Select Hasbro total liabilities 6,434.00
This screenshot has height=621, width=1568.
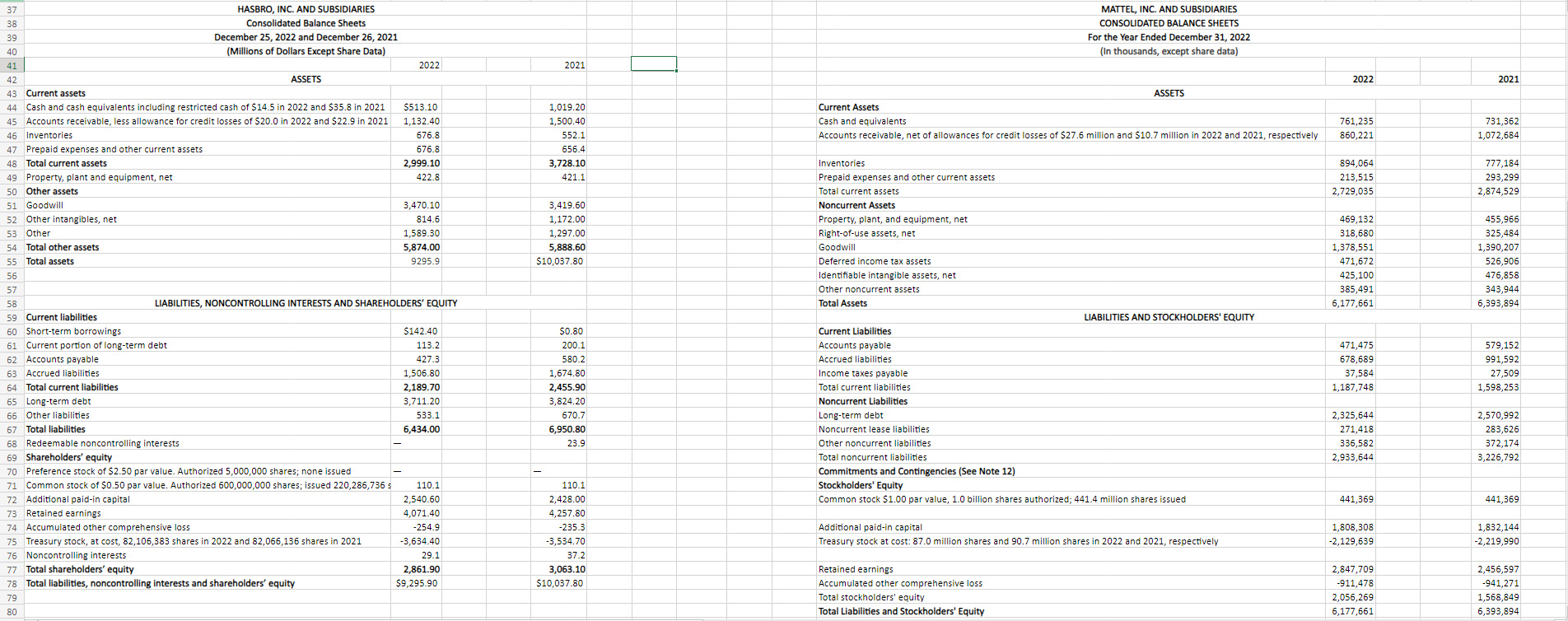[422, 429]
